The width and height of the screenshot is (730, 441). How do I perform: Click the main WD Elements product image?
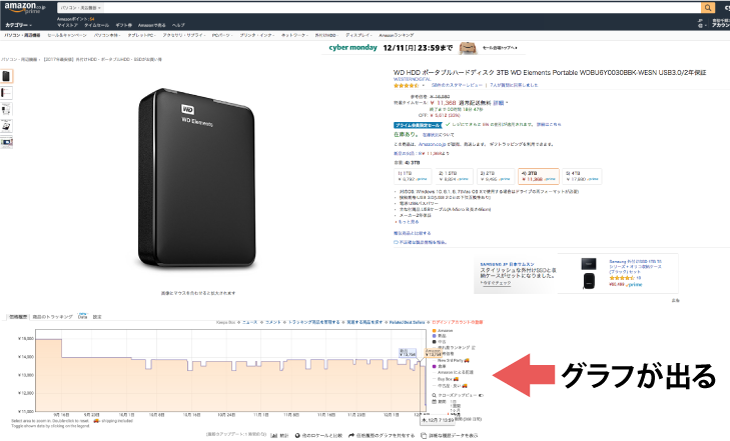point(197,178)
